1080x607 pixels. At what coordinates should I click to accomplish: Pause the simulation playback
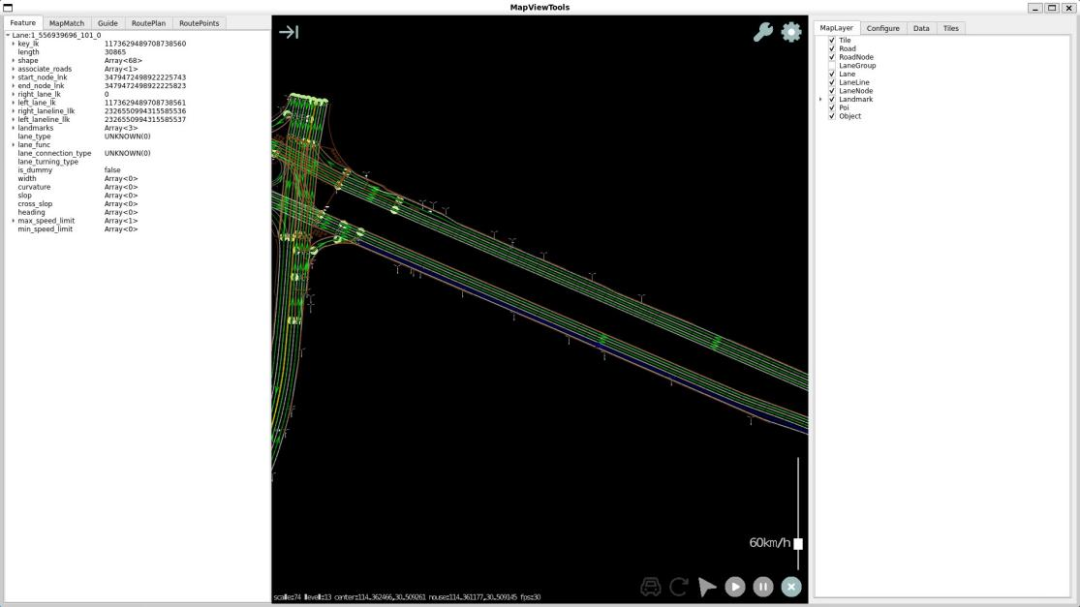coord(763,587)
